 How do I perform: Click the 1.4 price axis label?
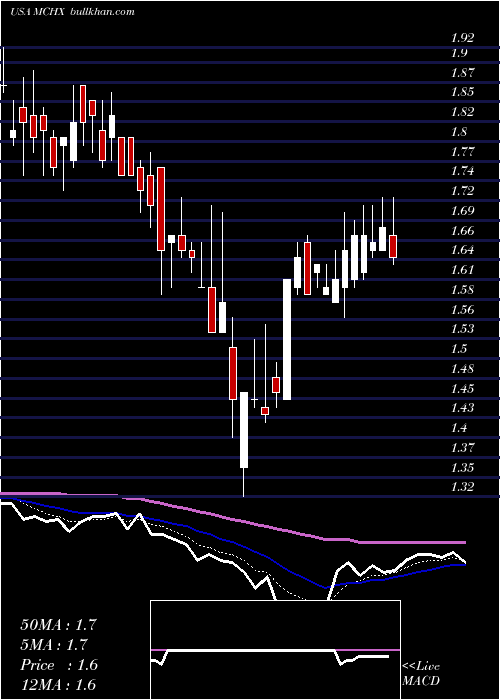459,427
